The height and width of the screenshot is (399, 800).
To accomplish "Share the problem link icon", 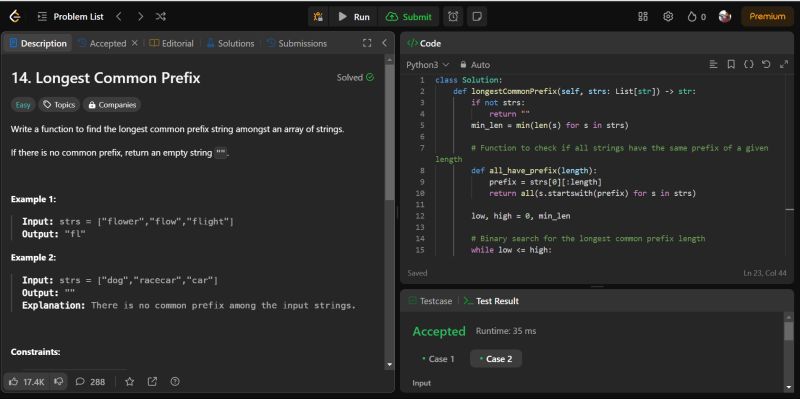I will 152,382.
